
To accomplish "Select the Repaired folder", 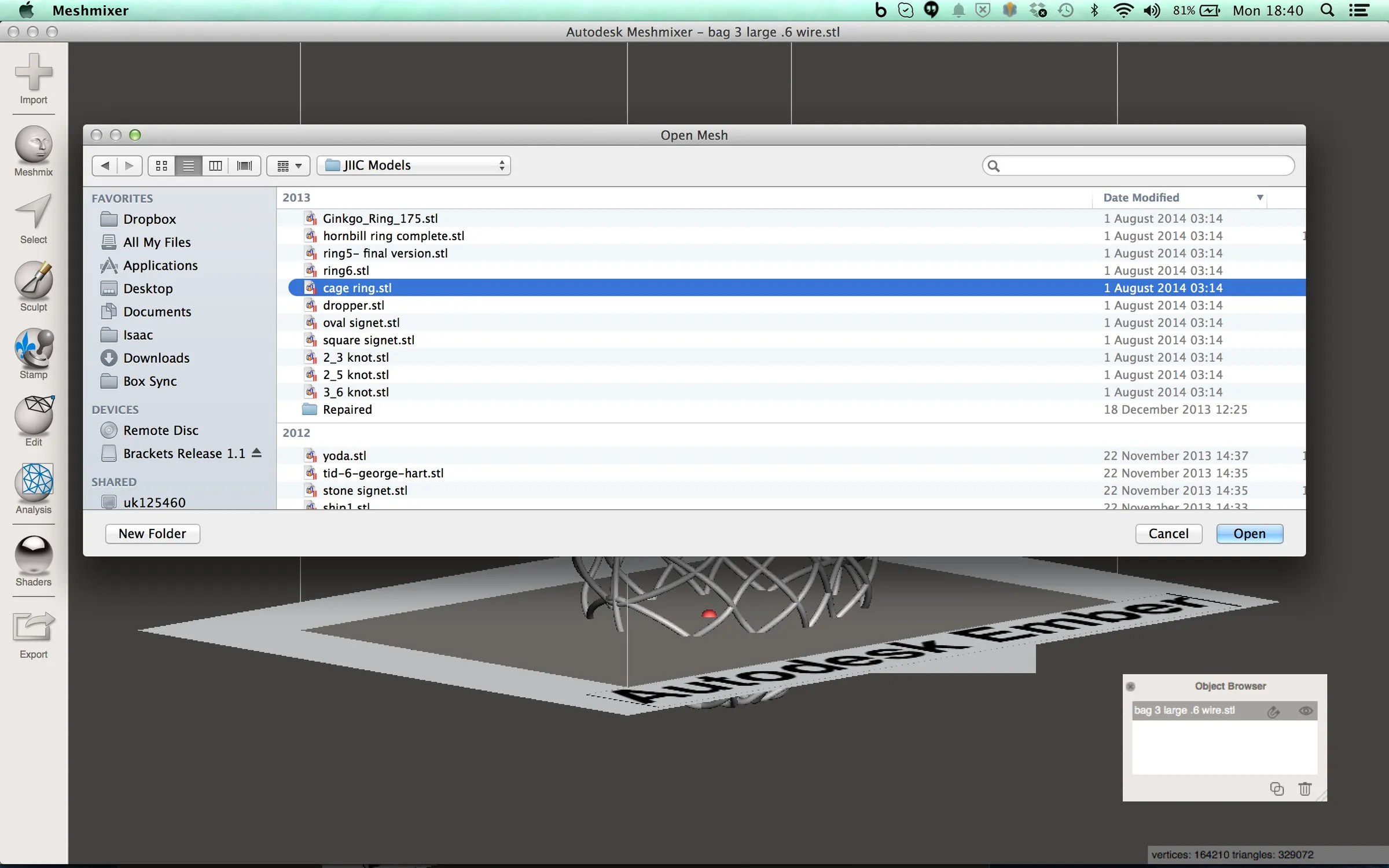I will click(x=791, y=409).
